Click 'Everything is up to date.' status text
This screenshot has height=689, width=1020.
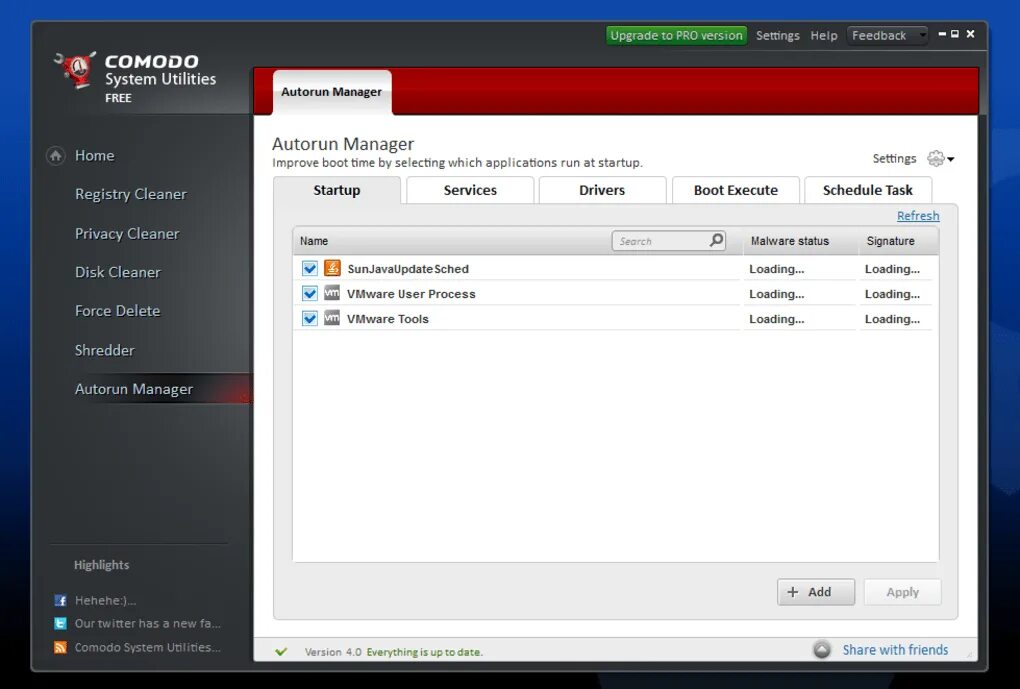(425, 652)
